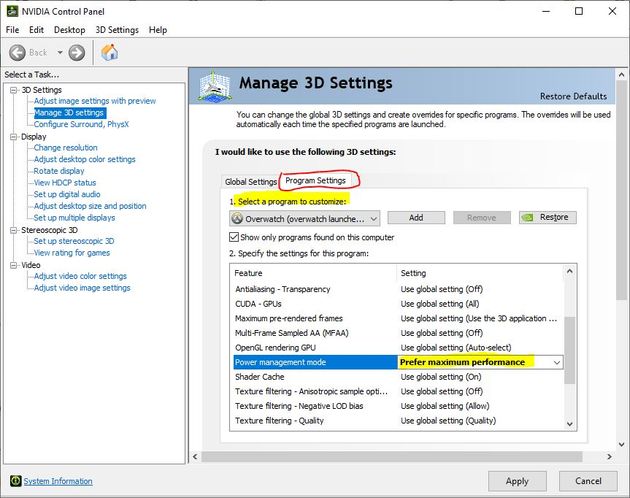The image size is (630, 498).
Task: Click the NVIDIA Control Panel title bar icon
Action: pyautogui.click(x=10, y=9)
